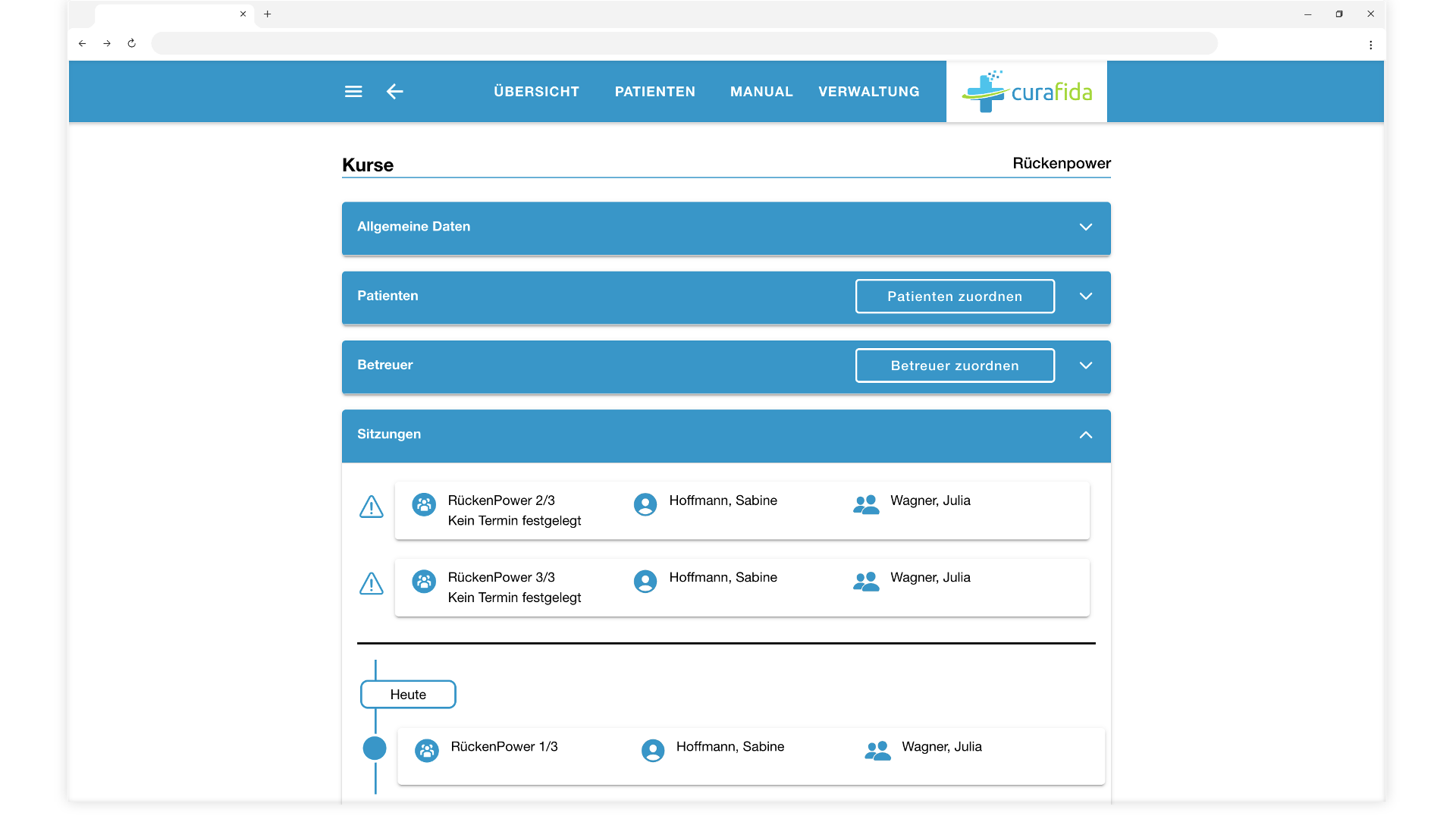
Task: Open the PATIENTEN menu
Action: [655, 92]
